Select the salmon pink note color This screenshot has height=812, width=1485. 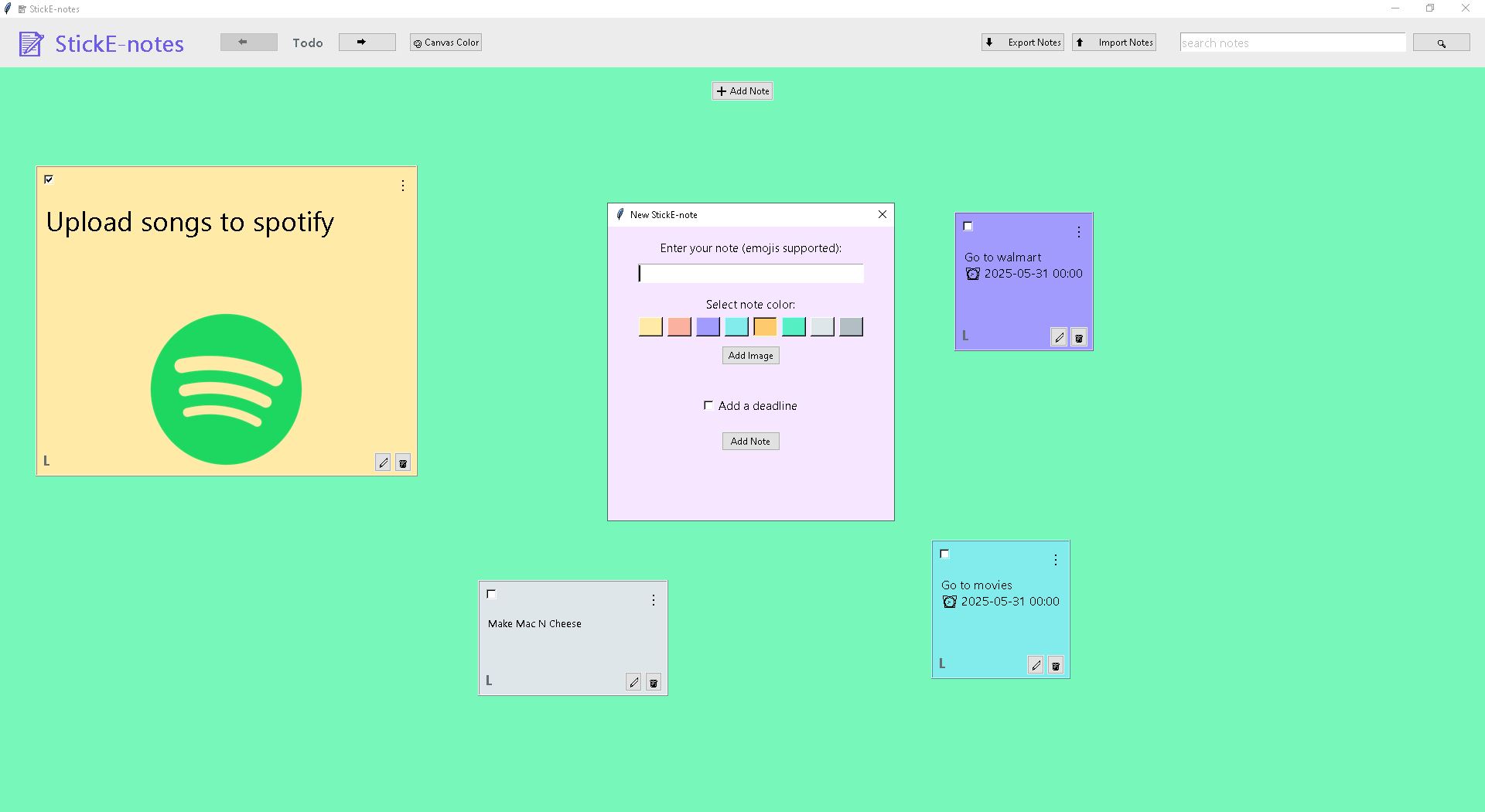pyautogui.click(x=679, y=326)
